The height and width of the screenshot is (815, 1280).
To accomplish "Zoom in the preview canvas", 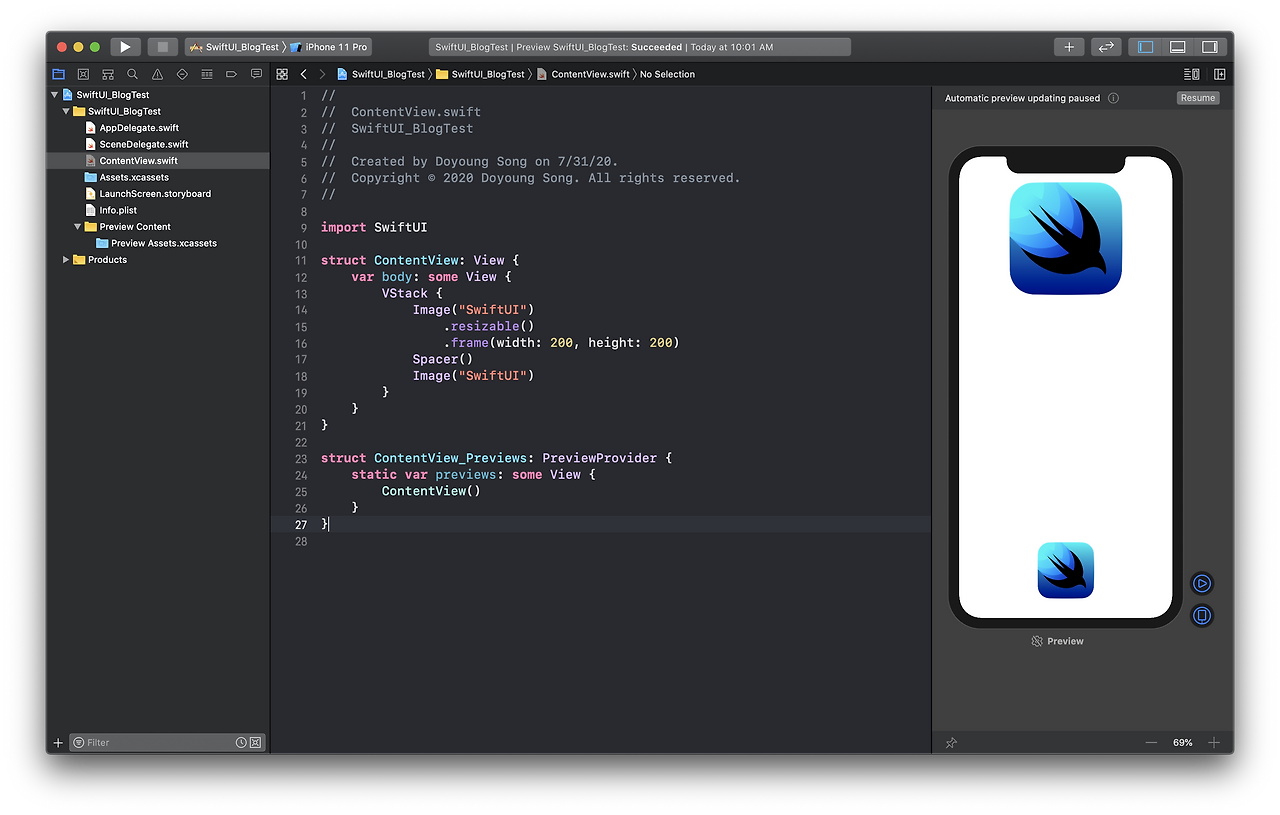I will [x=1214, y=743].
